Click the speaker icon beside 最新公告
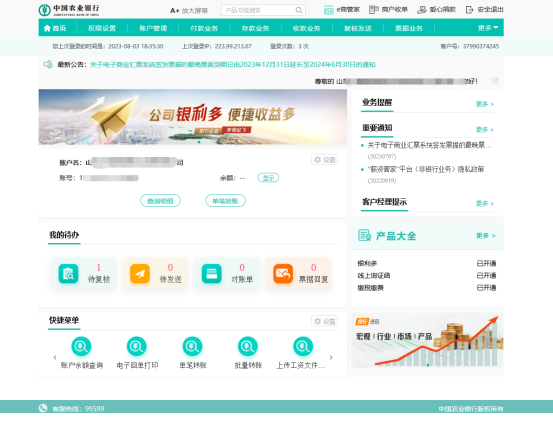 tap(48, 64)
